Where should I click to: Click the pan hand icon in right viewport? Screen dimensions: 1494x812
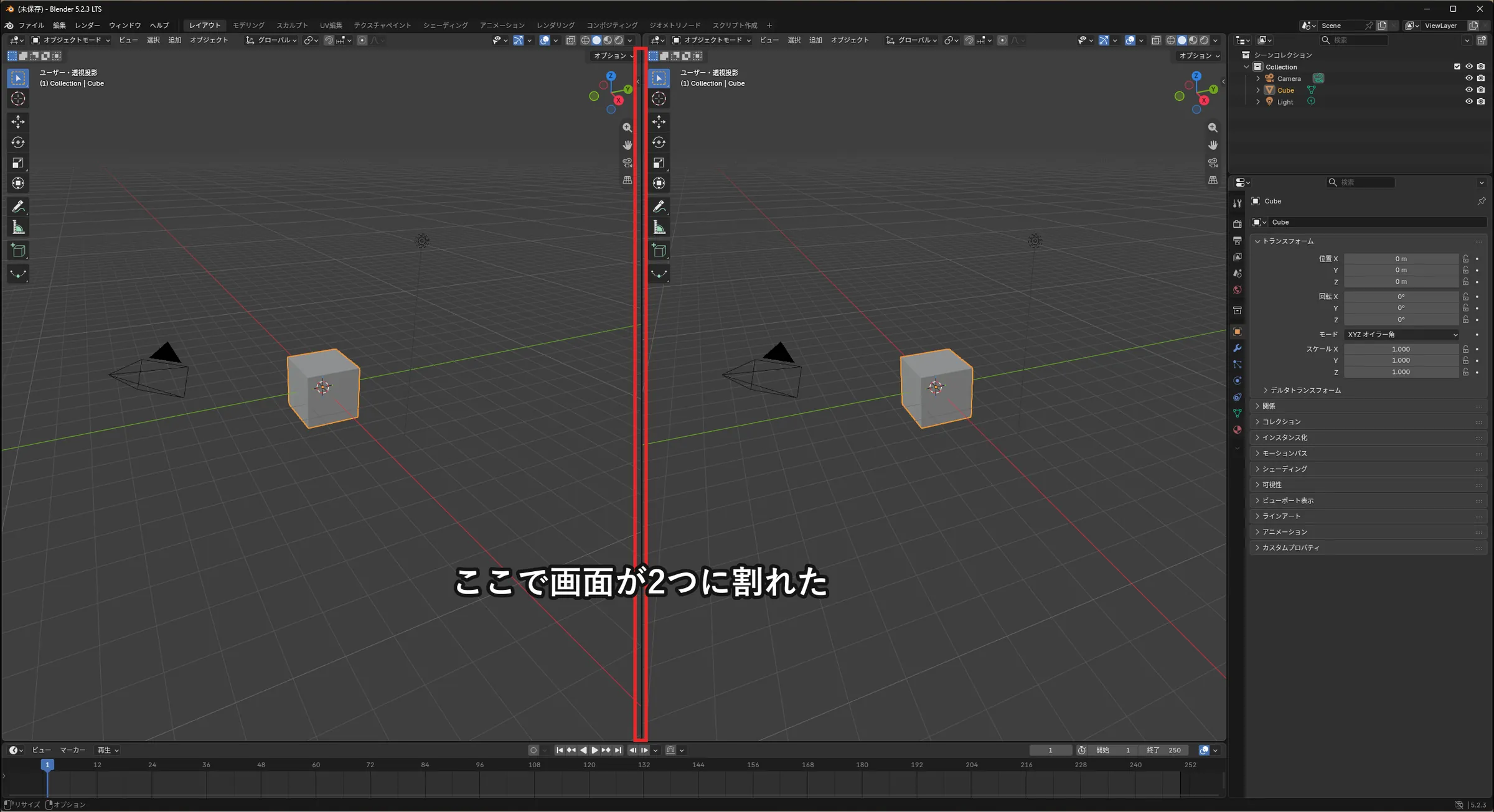coord(1213,145)
